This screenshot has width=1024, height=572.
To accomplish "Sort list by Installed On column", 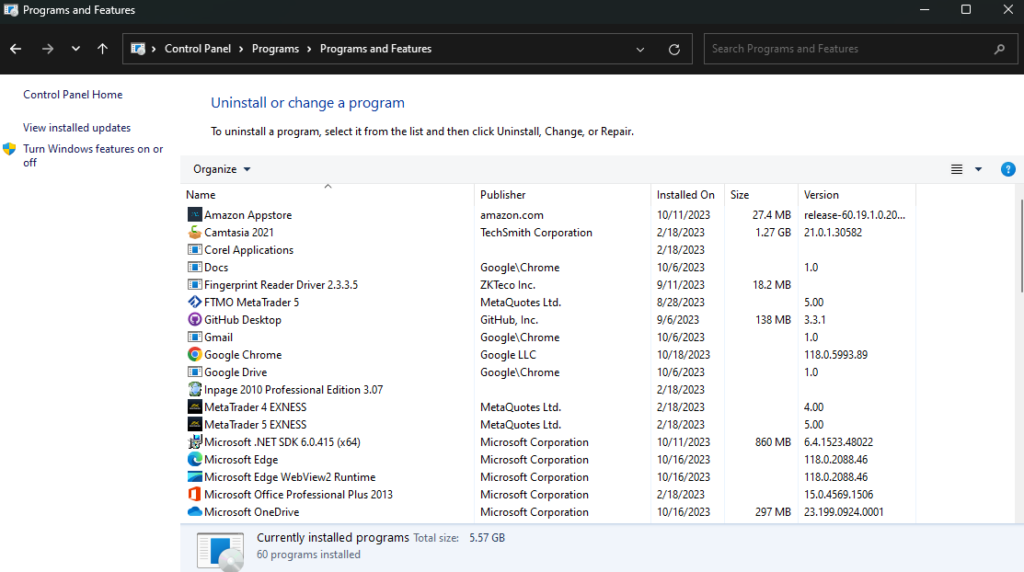I will coord(685,195).
